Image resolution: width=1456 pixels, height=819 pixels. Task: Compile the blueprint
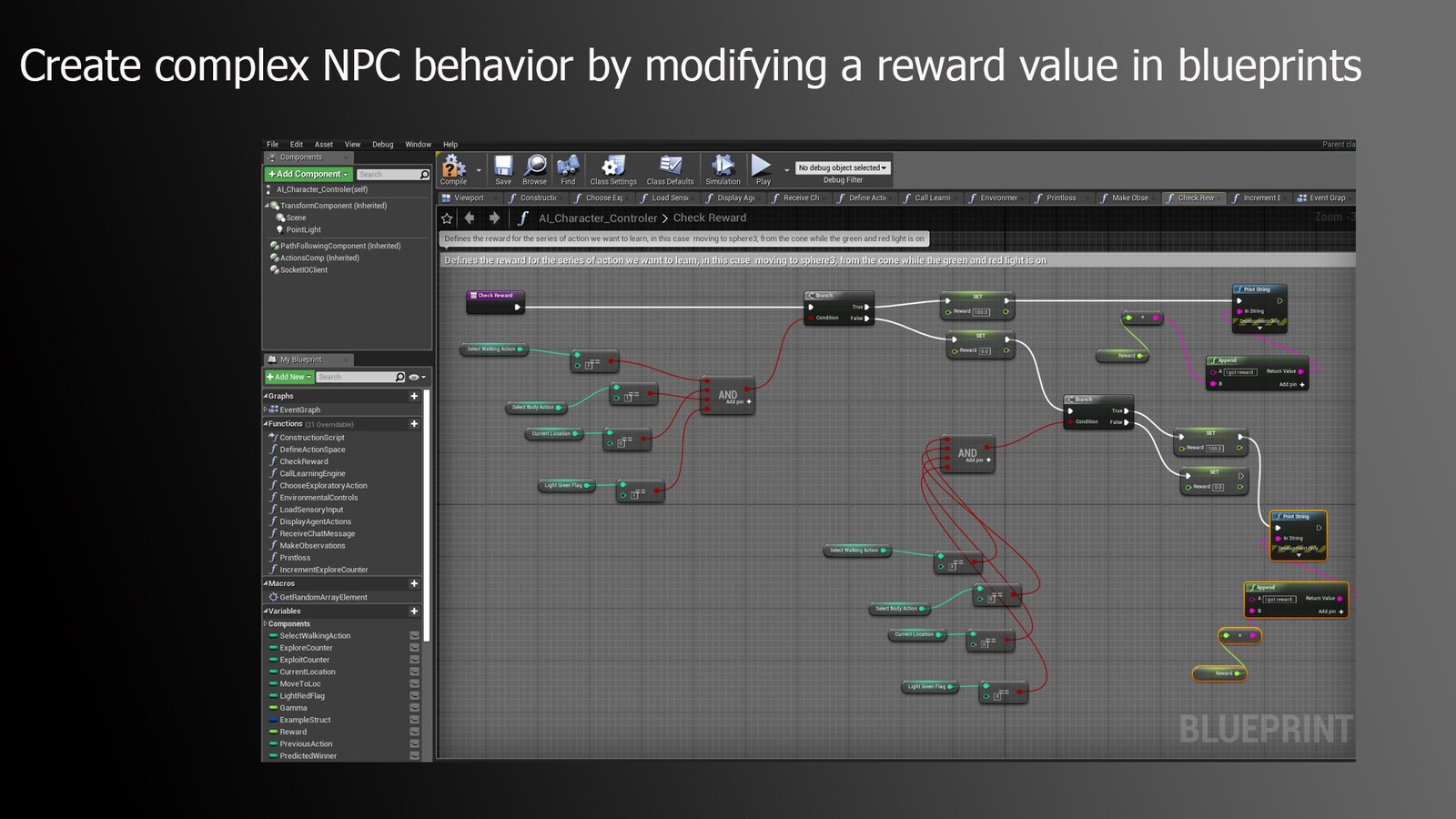coord(451,167)
